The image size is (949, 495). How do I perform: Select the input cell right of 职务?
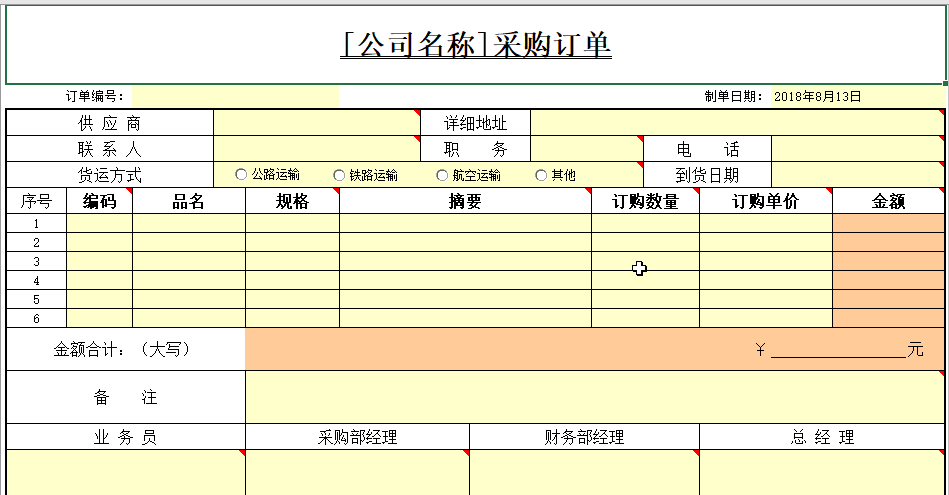click(586, 149)
